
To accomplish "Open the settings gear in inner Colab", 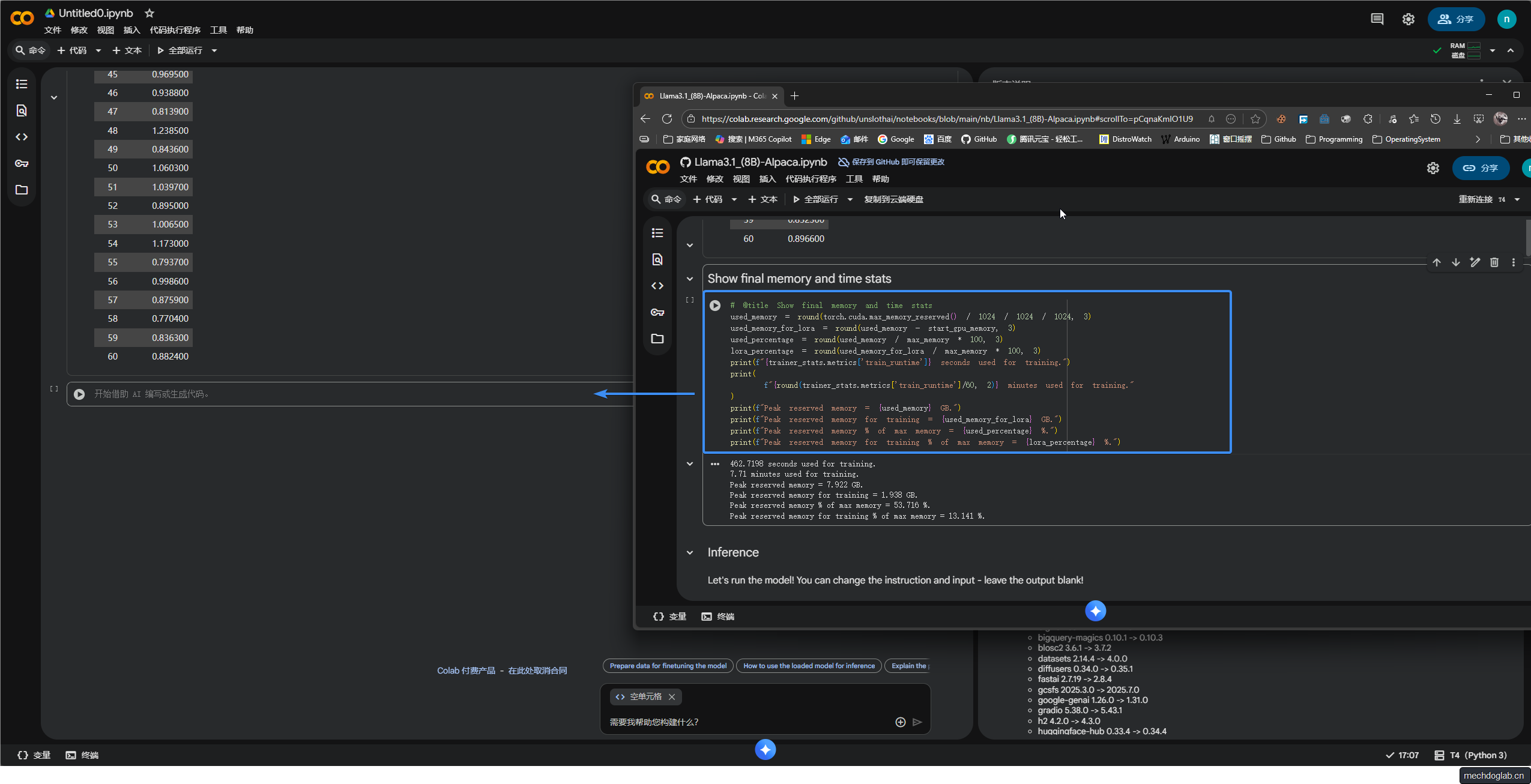I will pyautogui.click(x=1433, y=168).
